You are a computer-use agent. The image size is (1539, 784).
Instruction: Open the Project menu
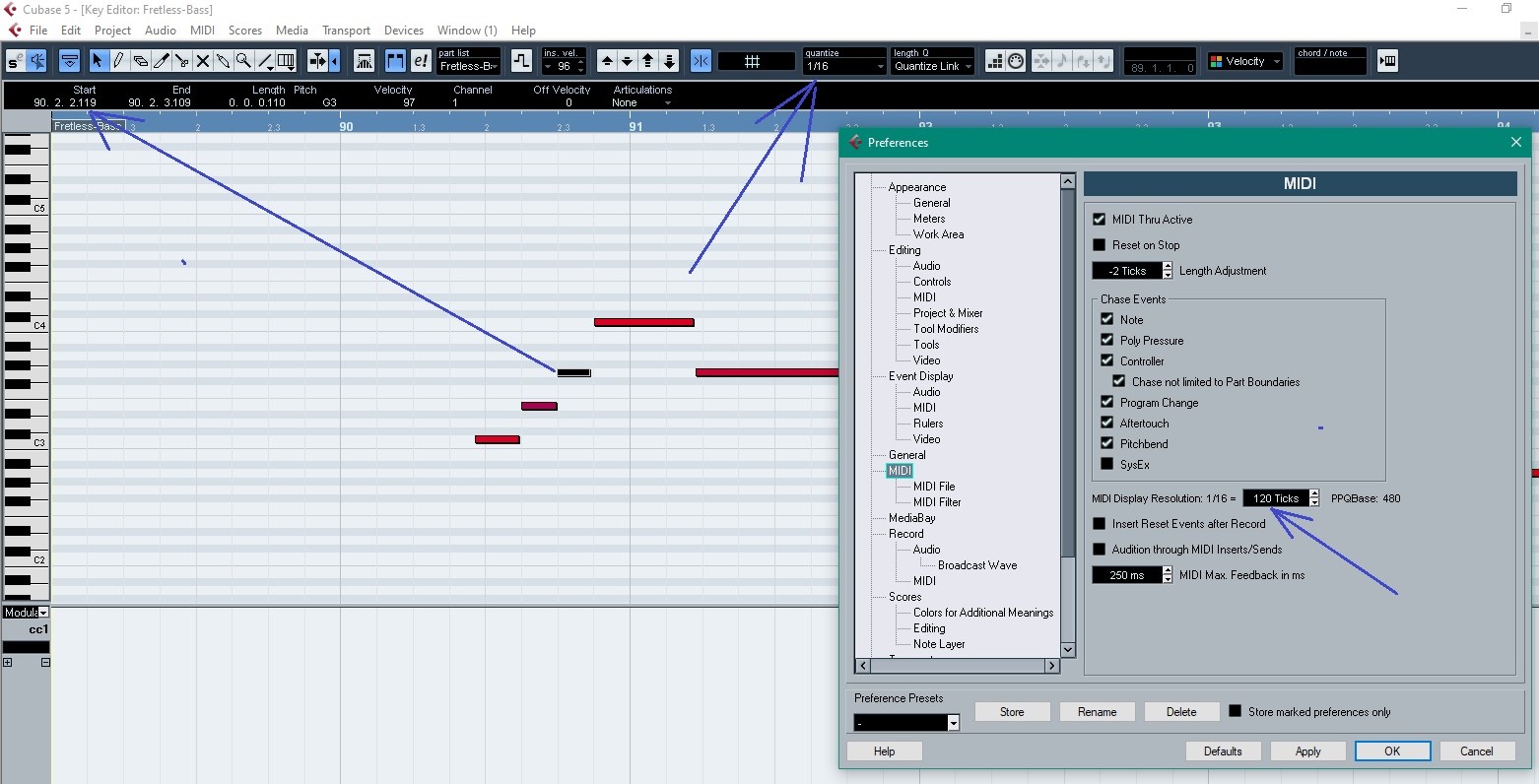[x=112, y=31]
